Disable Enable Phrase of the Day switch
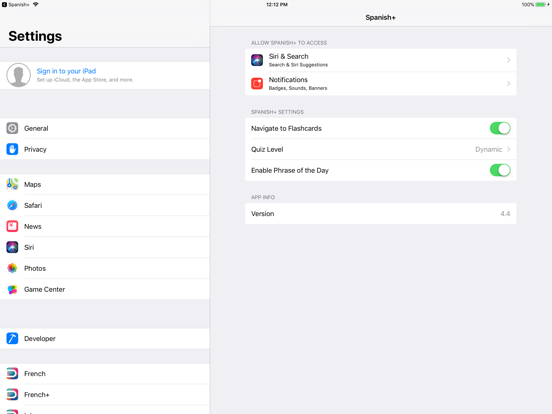Screen dimensions: 552x414 click(500, 170)
